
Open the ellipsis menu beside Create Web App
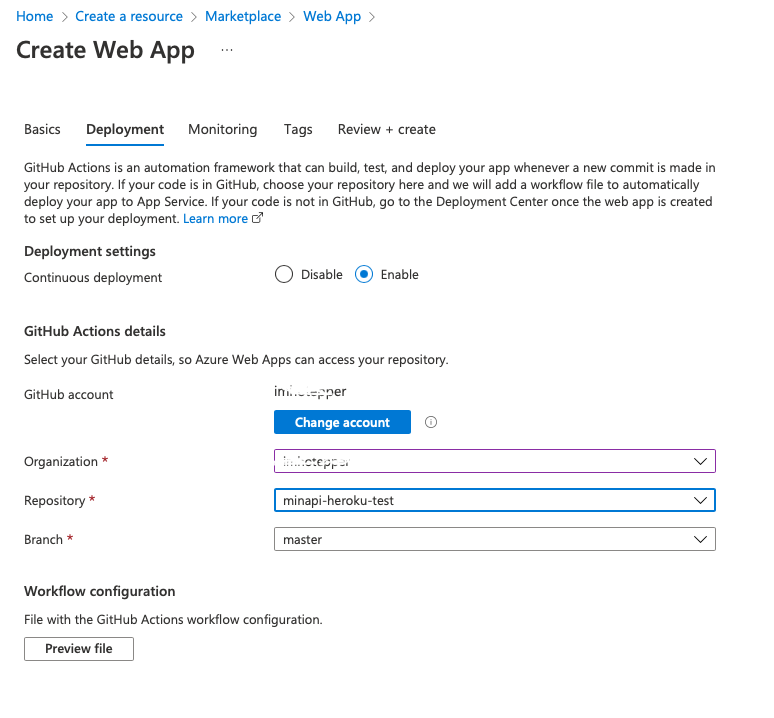(227, 50)
